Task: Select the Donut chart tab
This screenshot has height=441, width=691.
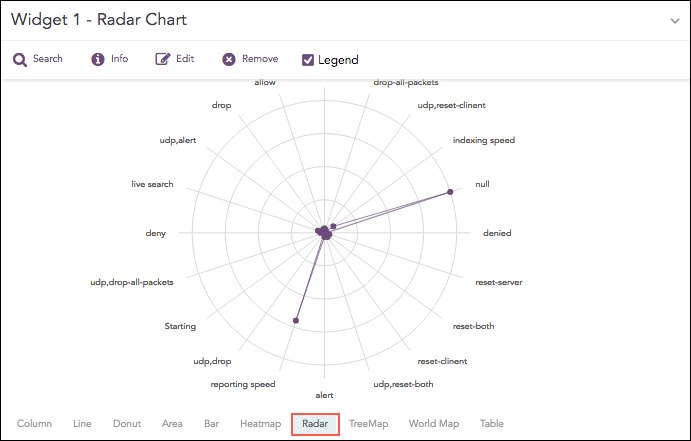Action: (x=127, y=424)
